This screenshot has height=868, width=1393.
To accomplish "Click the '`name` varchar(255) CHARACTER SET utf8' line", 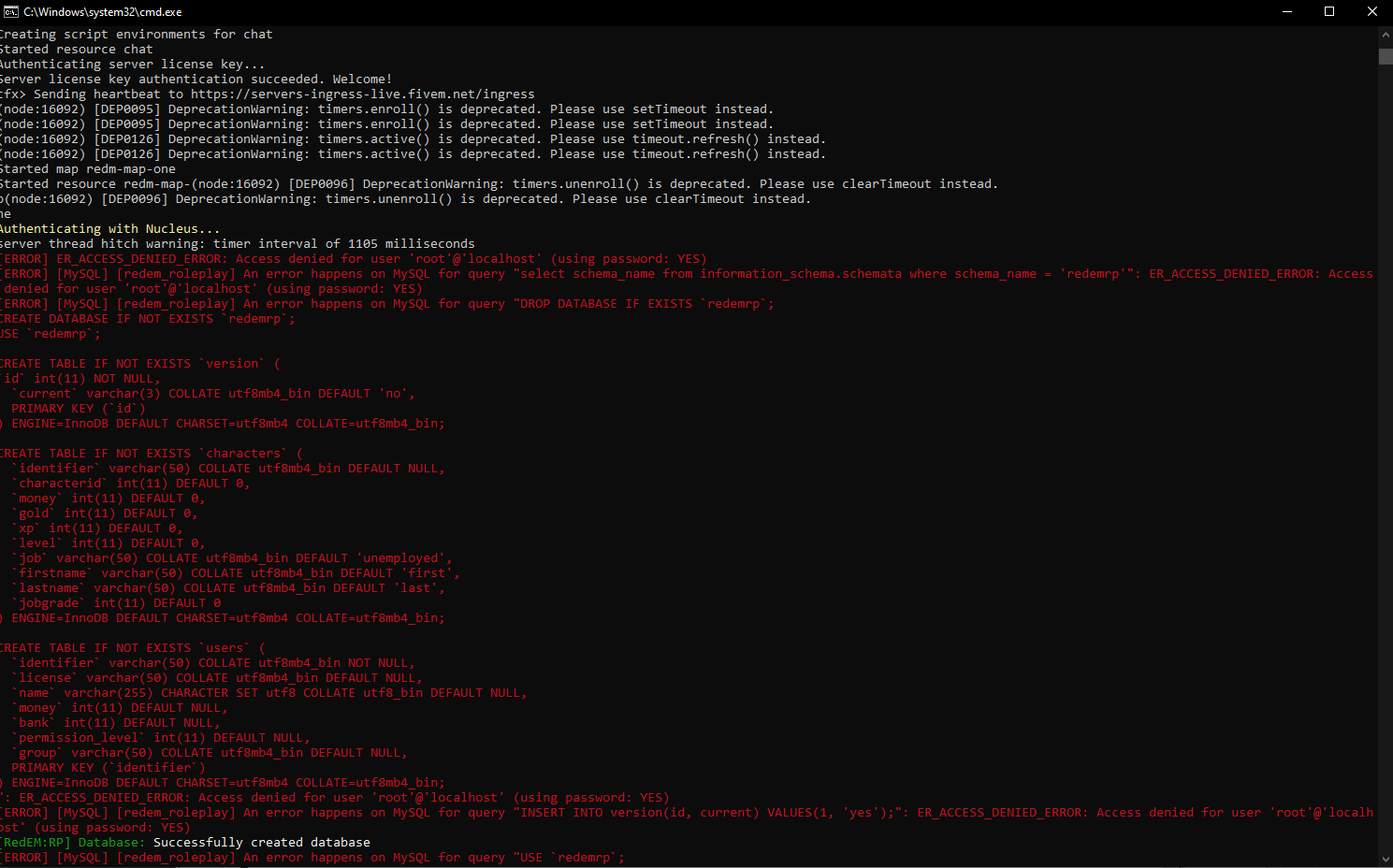I will 269,693.
